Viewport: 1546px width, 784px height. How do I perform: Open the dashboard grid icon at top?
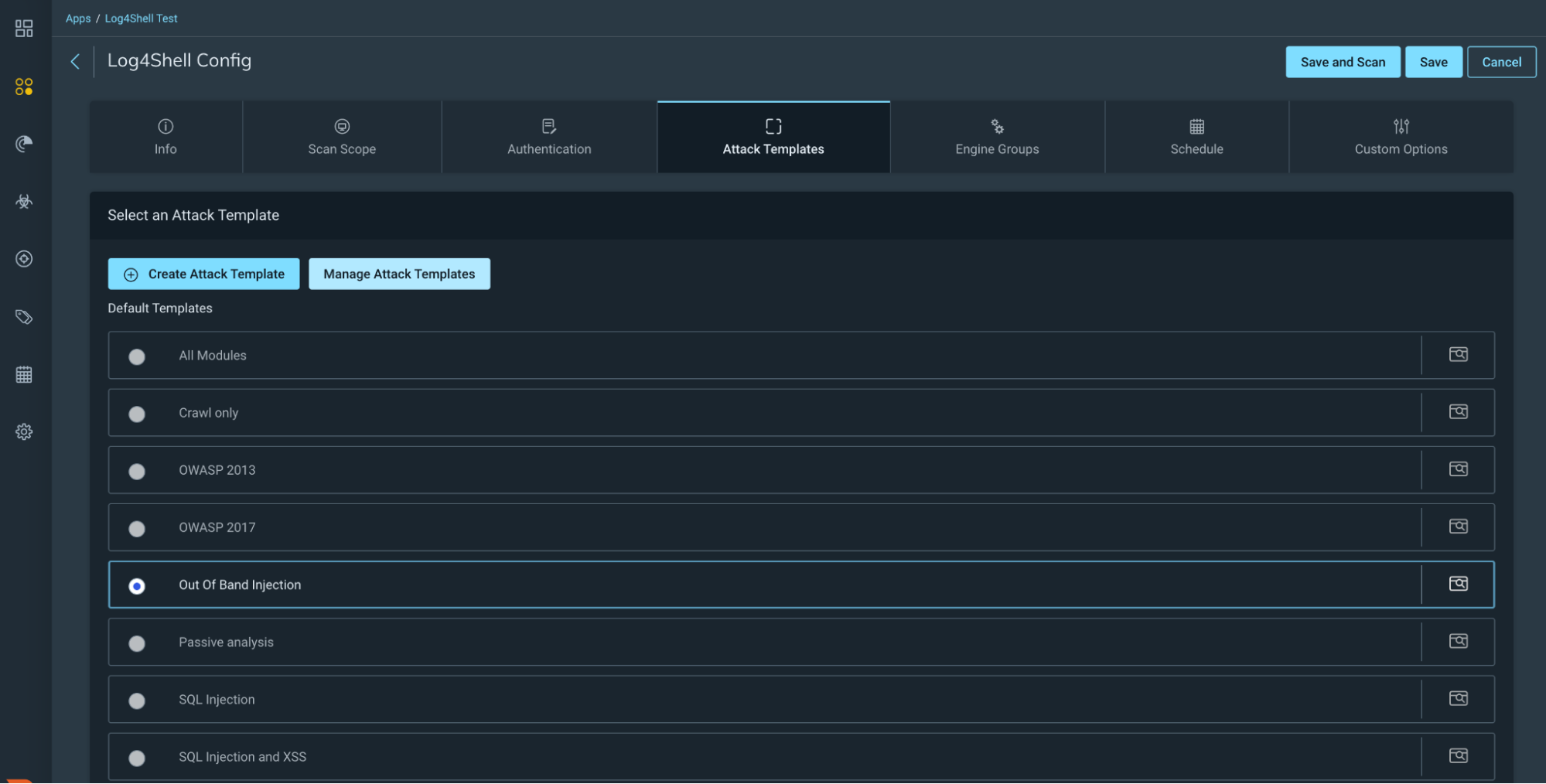[x=24, y=29]
